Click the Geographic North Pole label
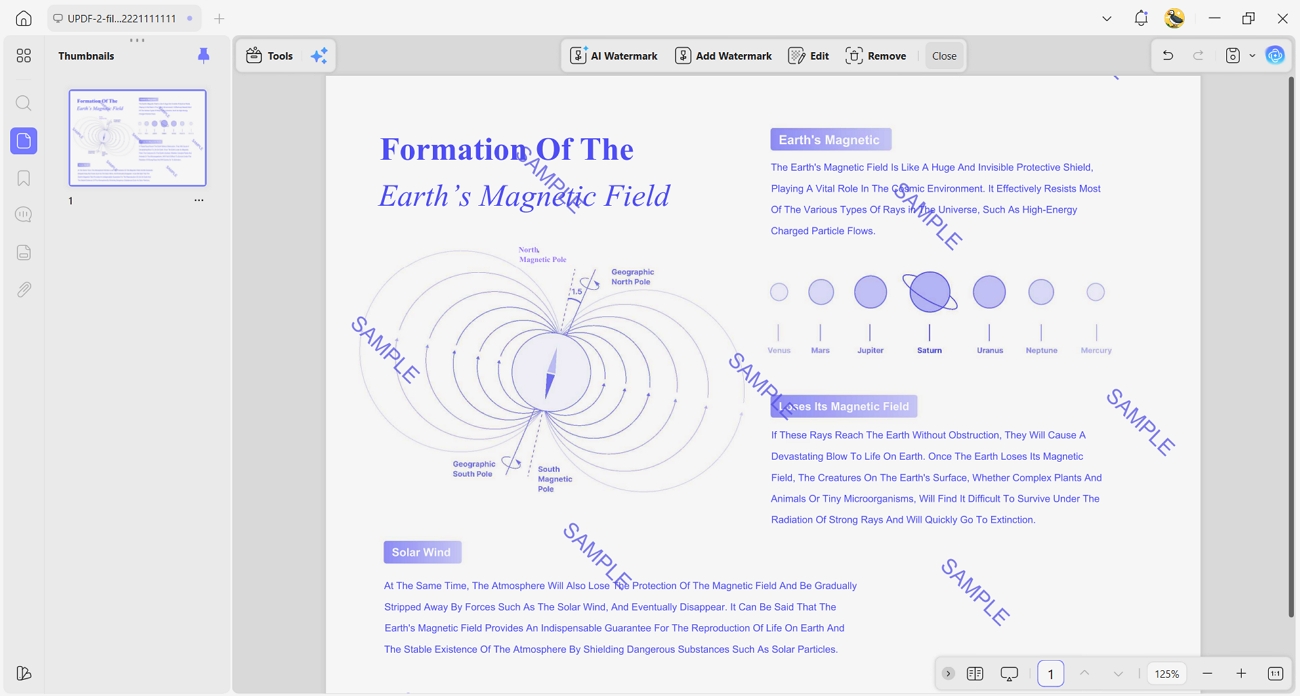 [x=632, y=277]
